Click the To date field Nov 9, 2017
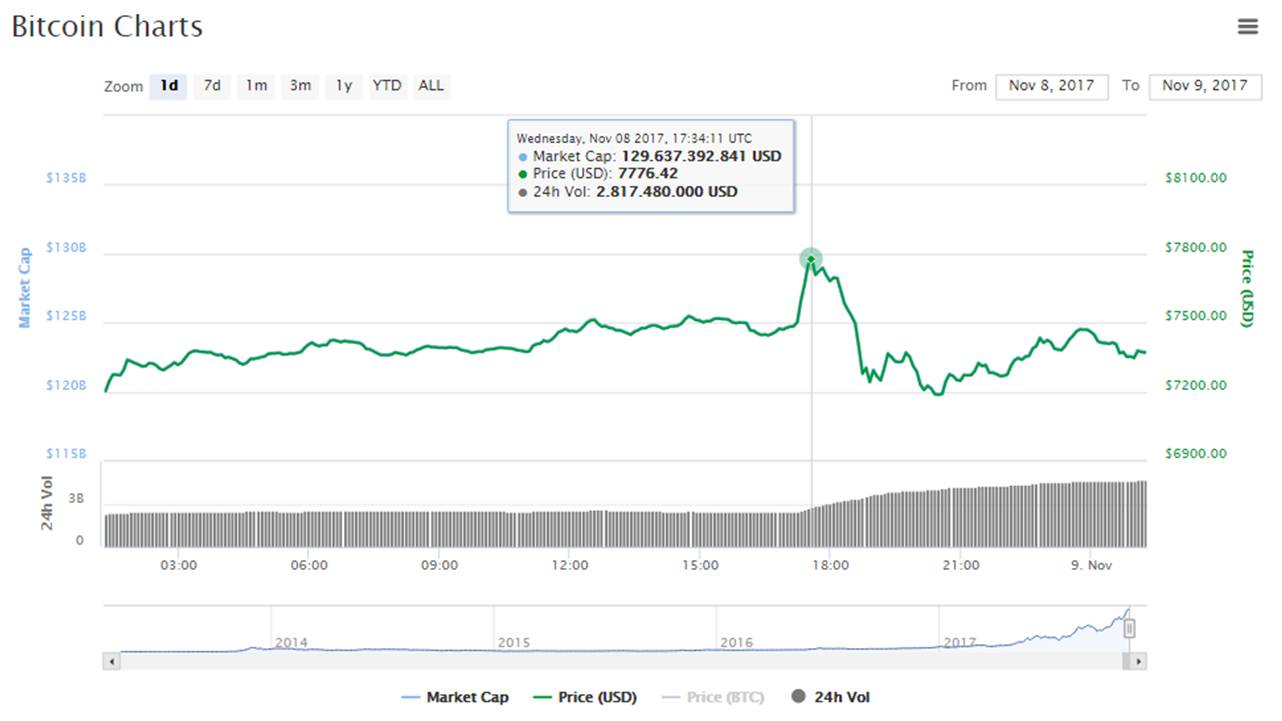 tap(1205, 86)
